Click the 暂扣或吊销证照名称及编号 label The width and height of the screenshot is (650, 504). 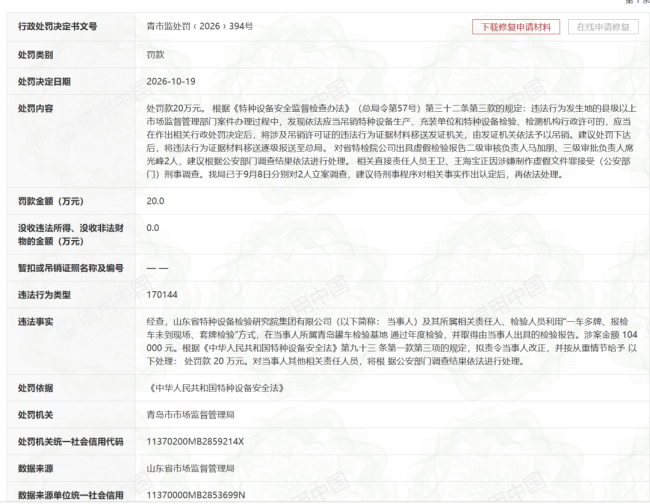coord(70,268)
